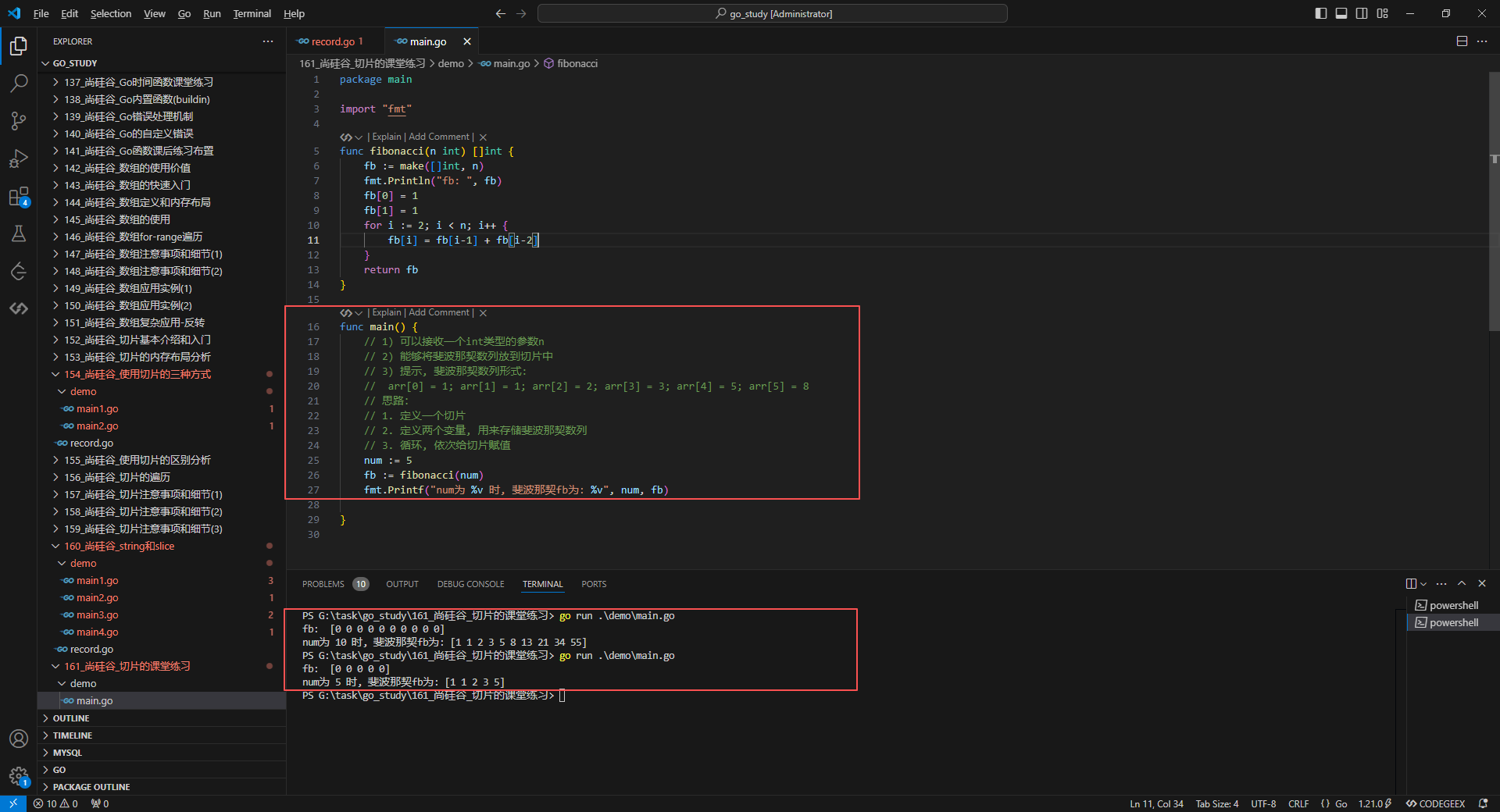Click the editor vertical scrollbar

tap(1494, 201)
